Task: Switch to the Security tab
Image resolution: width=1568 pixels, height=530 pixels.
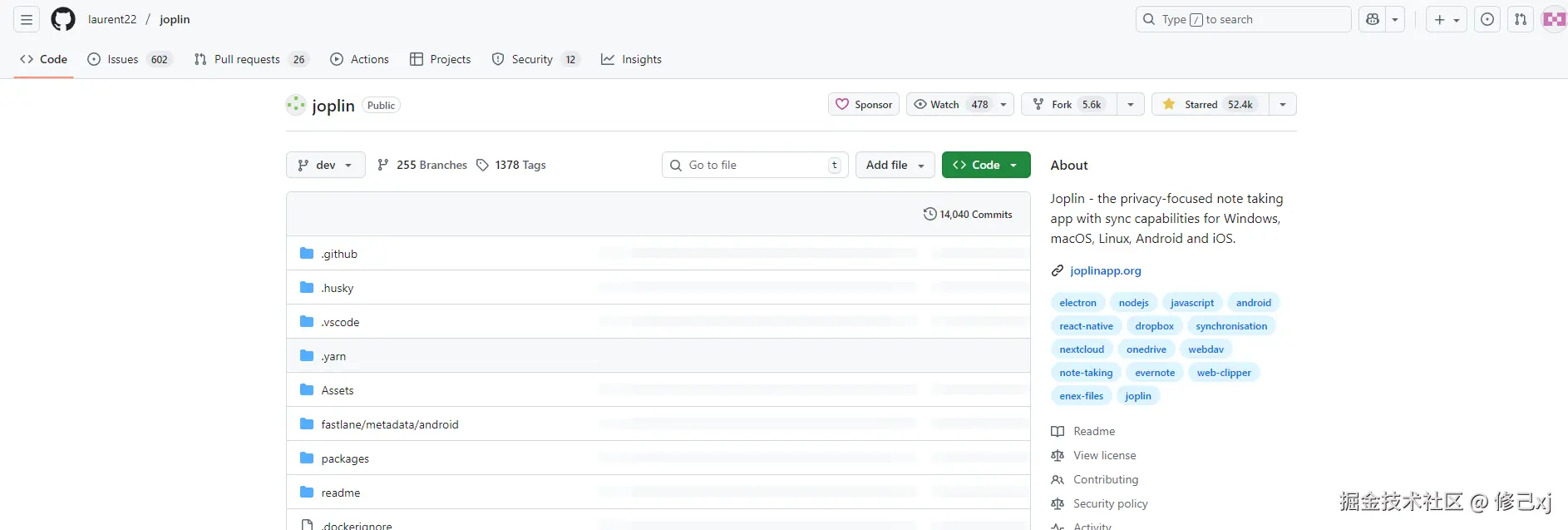Action: [x=535, y=59]
